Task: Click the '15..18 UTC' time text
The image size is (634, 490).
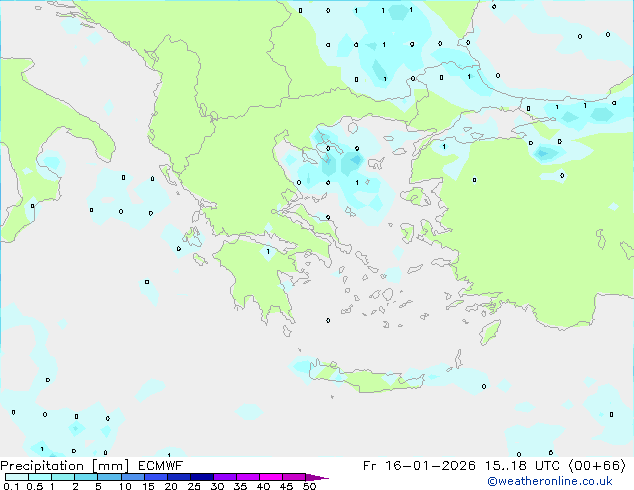Action: [522, 466]
